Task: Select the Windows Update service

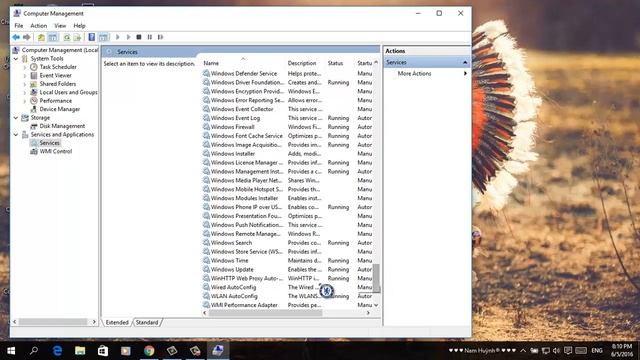Action: (232, 269)
